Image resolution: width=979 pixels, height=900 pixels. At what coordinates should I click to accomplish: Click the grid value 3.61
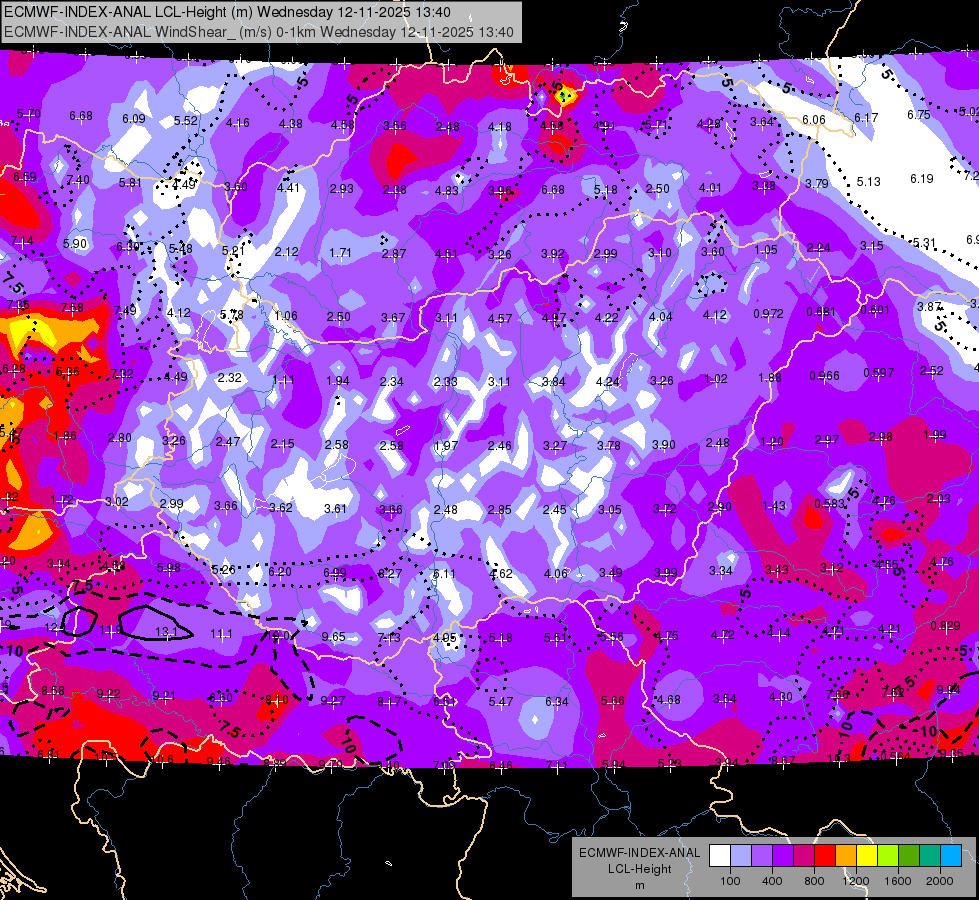[x=335, y=509]
